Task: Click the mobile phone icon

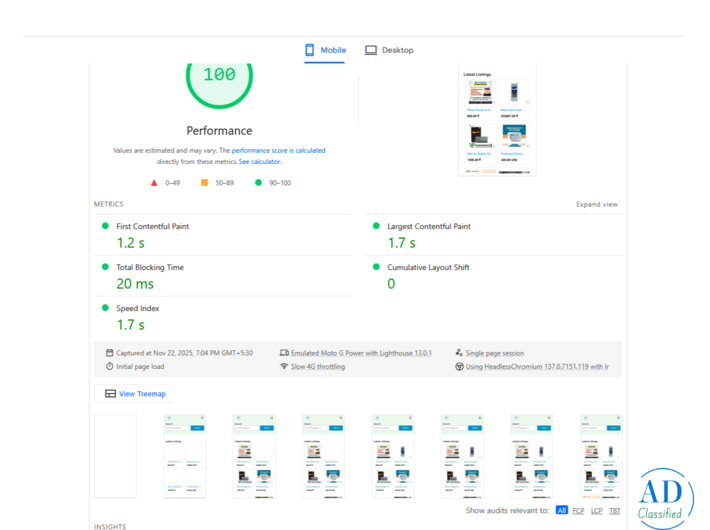Action: coord(310,50)
